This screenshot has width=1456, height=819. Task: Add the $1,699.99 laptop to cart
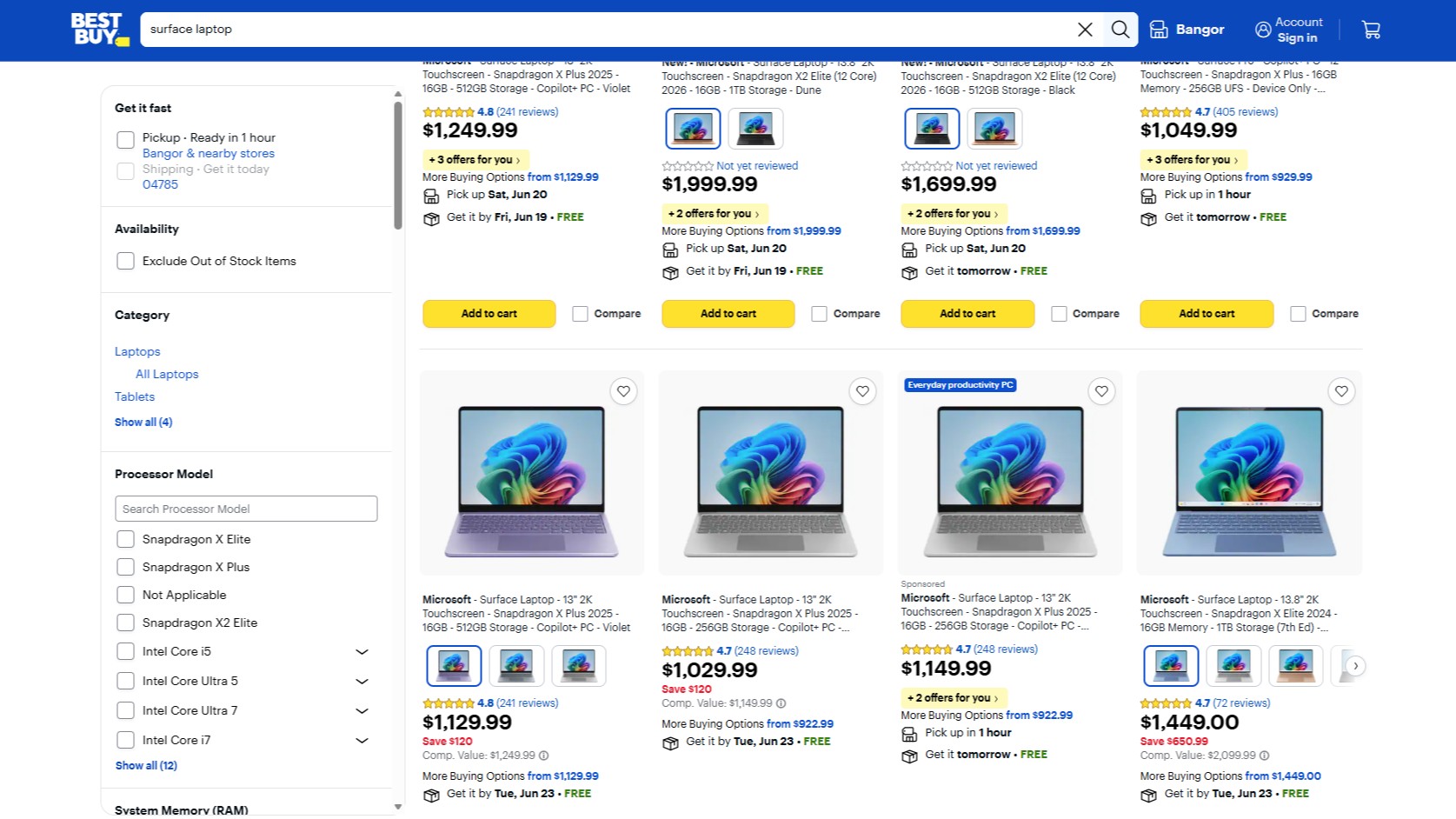967,314
